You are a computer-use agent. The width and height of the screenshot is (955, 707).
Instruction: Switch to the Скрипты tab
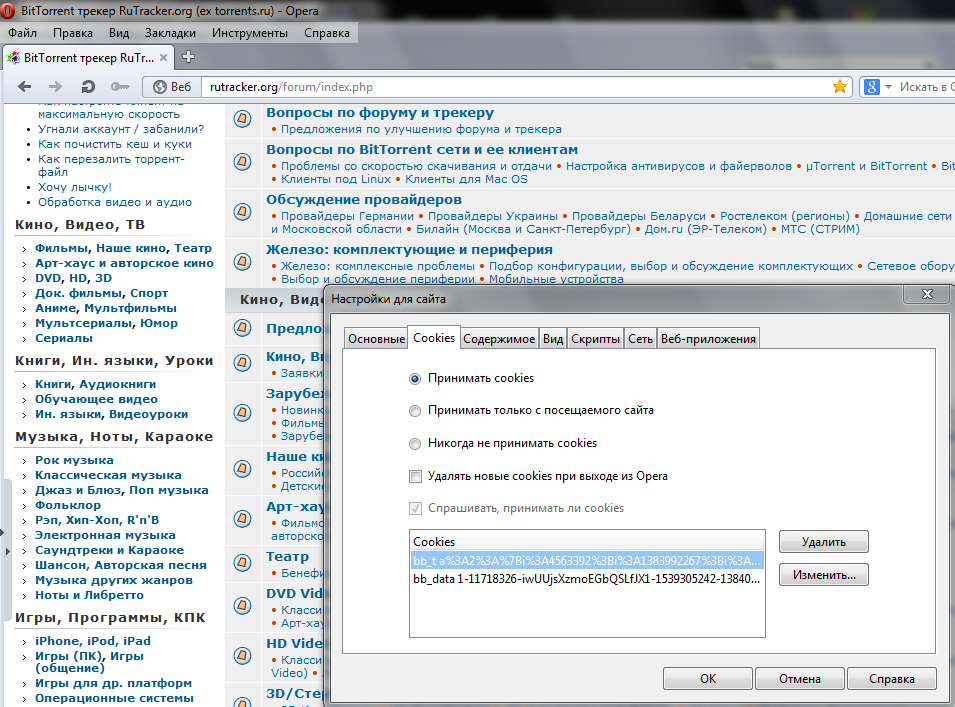coord(595,339)
